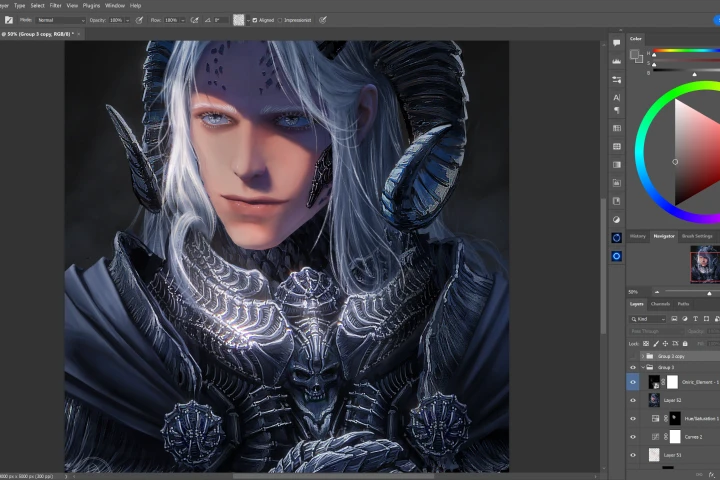Toggle the Aligned checkbox
This screenshot has height=480, width=720.
click(254, 20)
